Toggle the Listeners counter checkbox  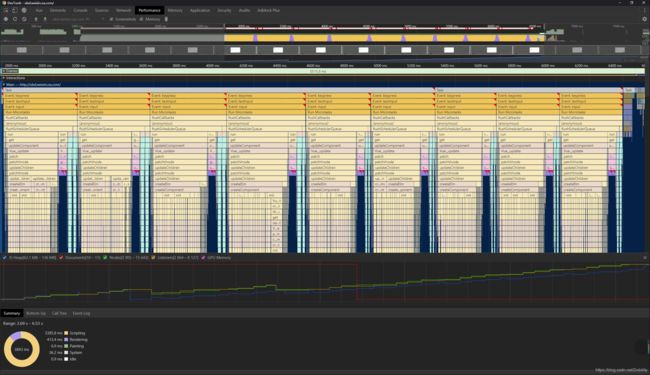tap(153, 258)
